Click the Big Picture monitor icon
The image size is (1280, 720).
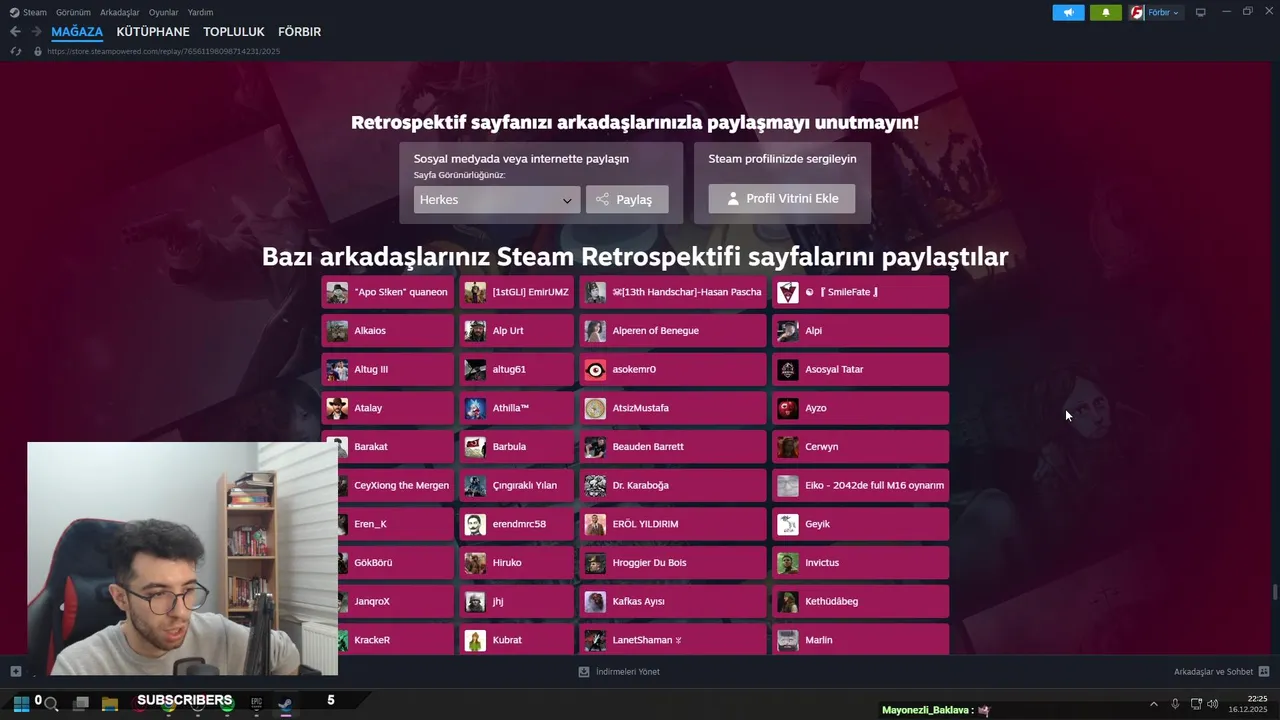[x=1201, y=12]
